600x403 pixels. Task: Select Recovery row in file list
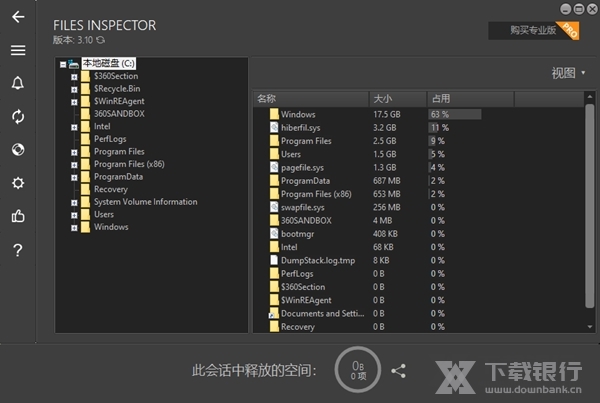coord(419,327)
